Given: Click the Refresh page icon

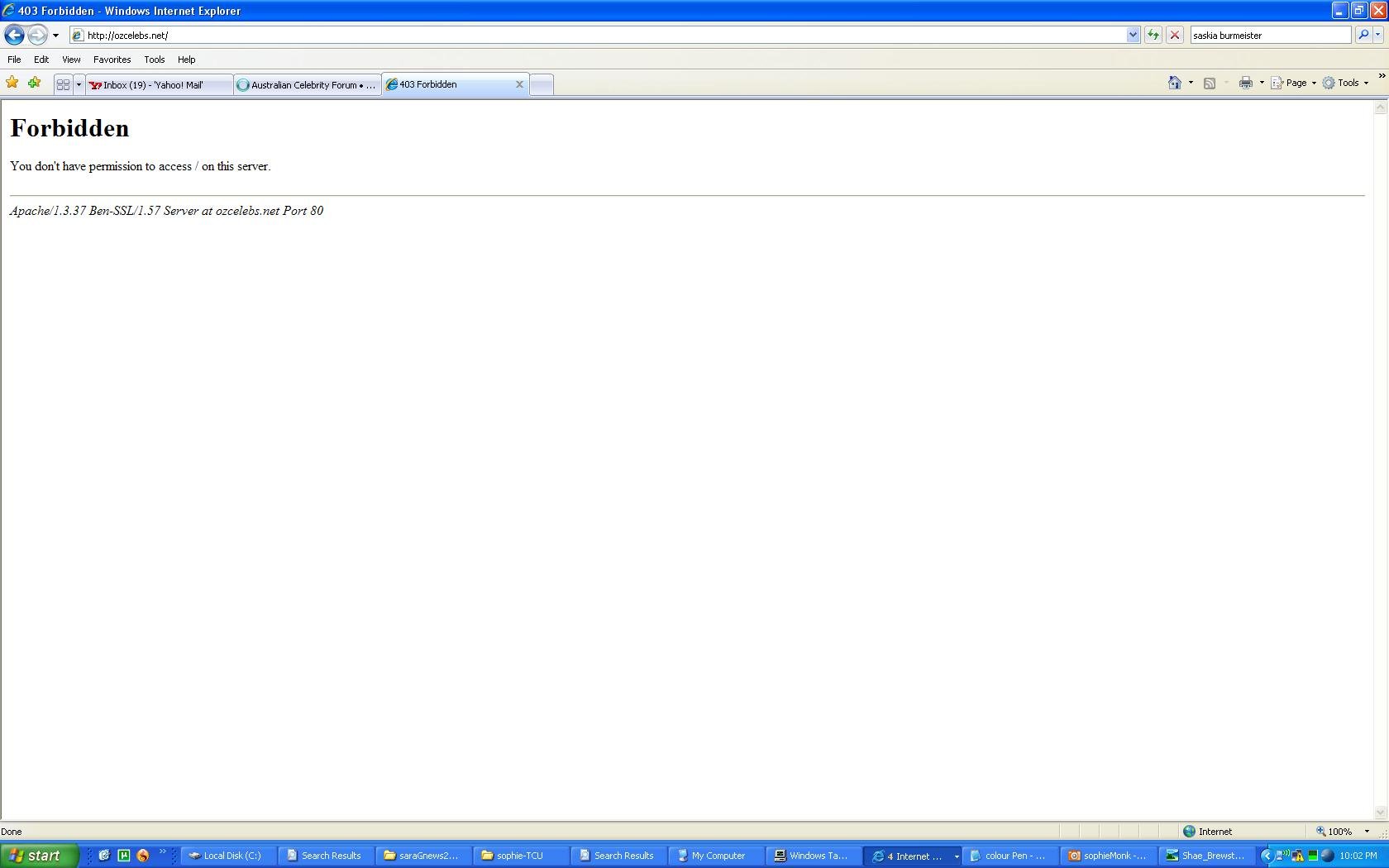Looking at the screenshot, I should [1153, 35].
